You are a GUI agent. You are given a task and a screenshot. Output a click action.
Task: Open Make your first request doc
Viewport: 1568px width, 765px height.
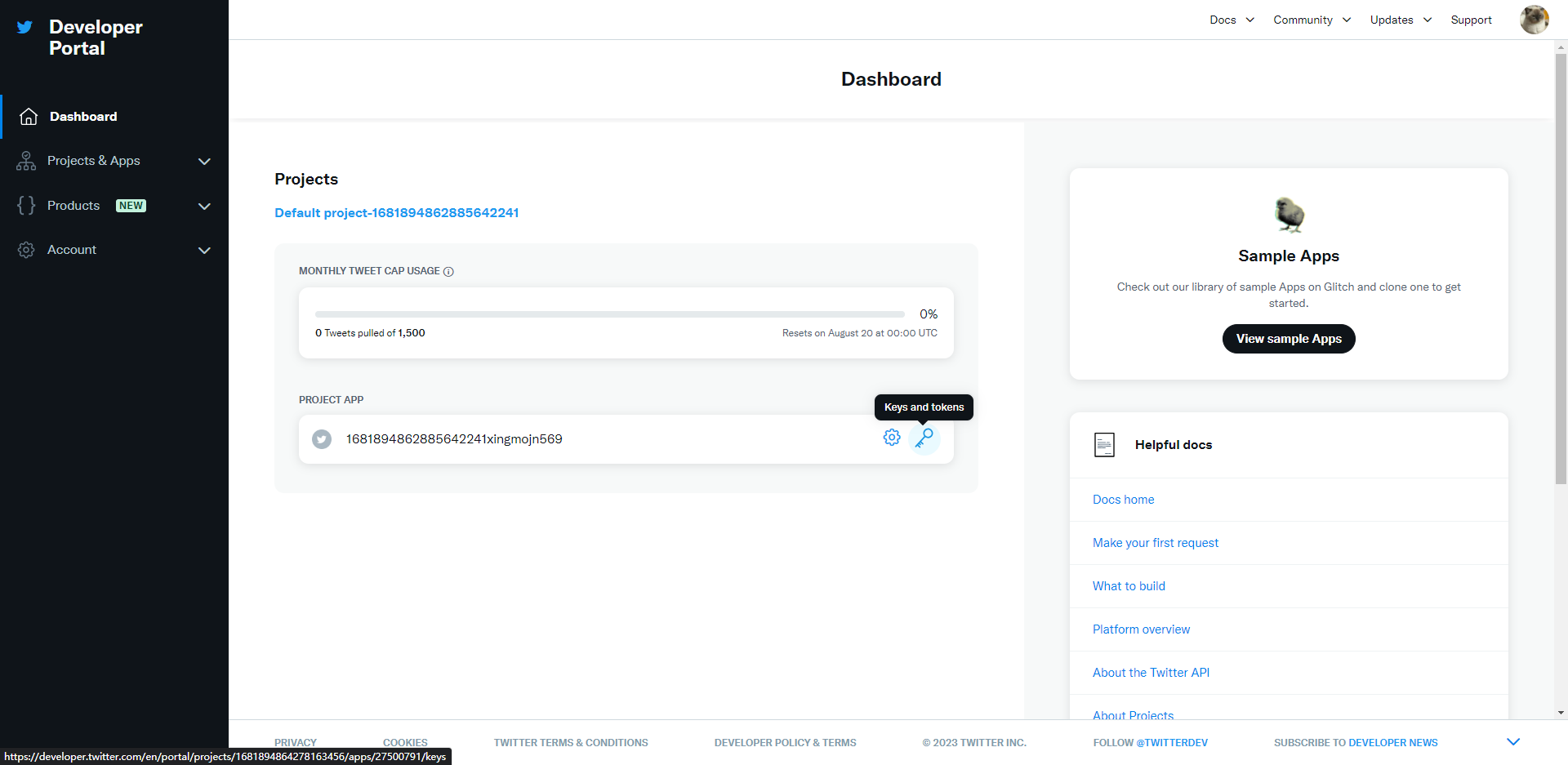point(1155,543)
